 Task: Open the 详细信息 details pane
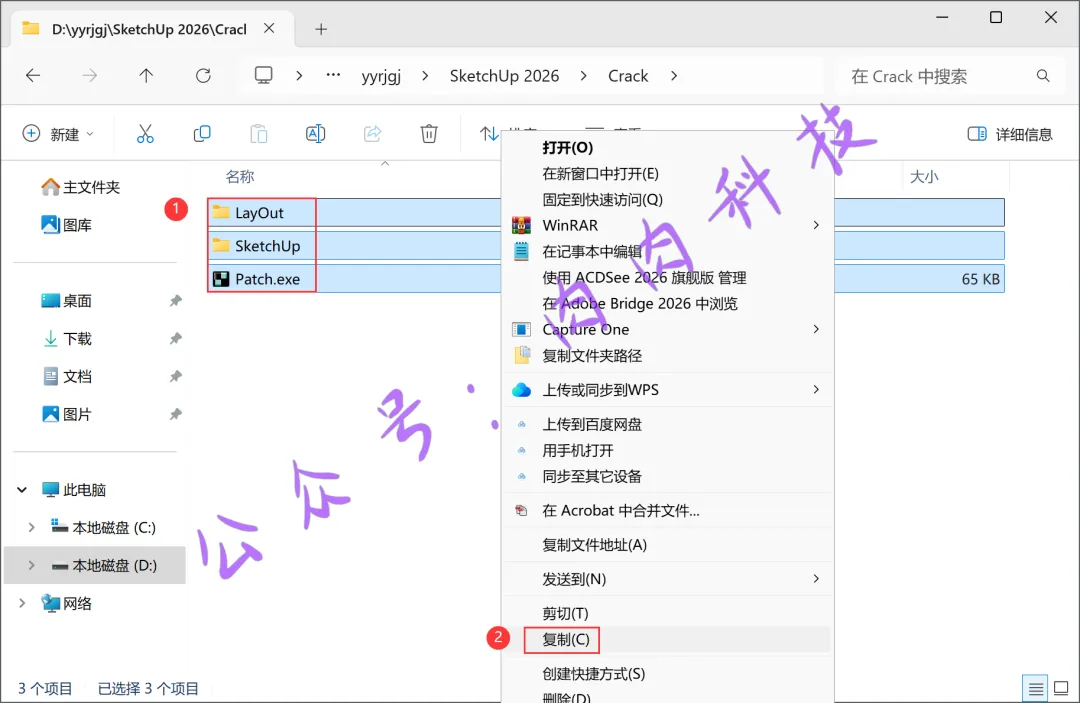coord(1010,134)
